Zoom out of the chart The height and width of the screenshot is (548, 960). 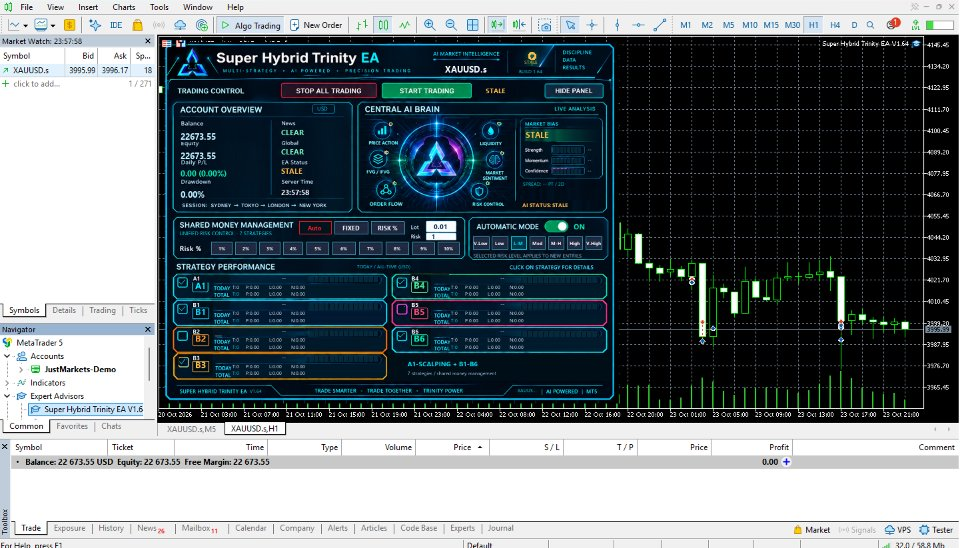[451, 25]
